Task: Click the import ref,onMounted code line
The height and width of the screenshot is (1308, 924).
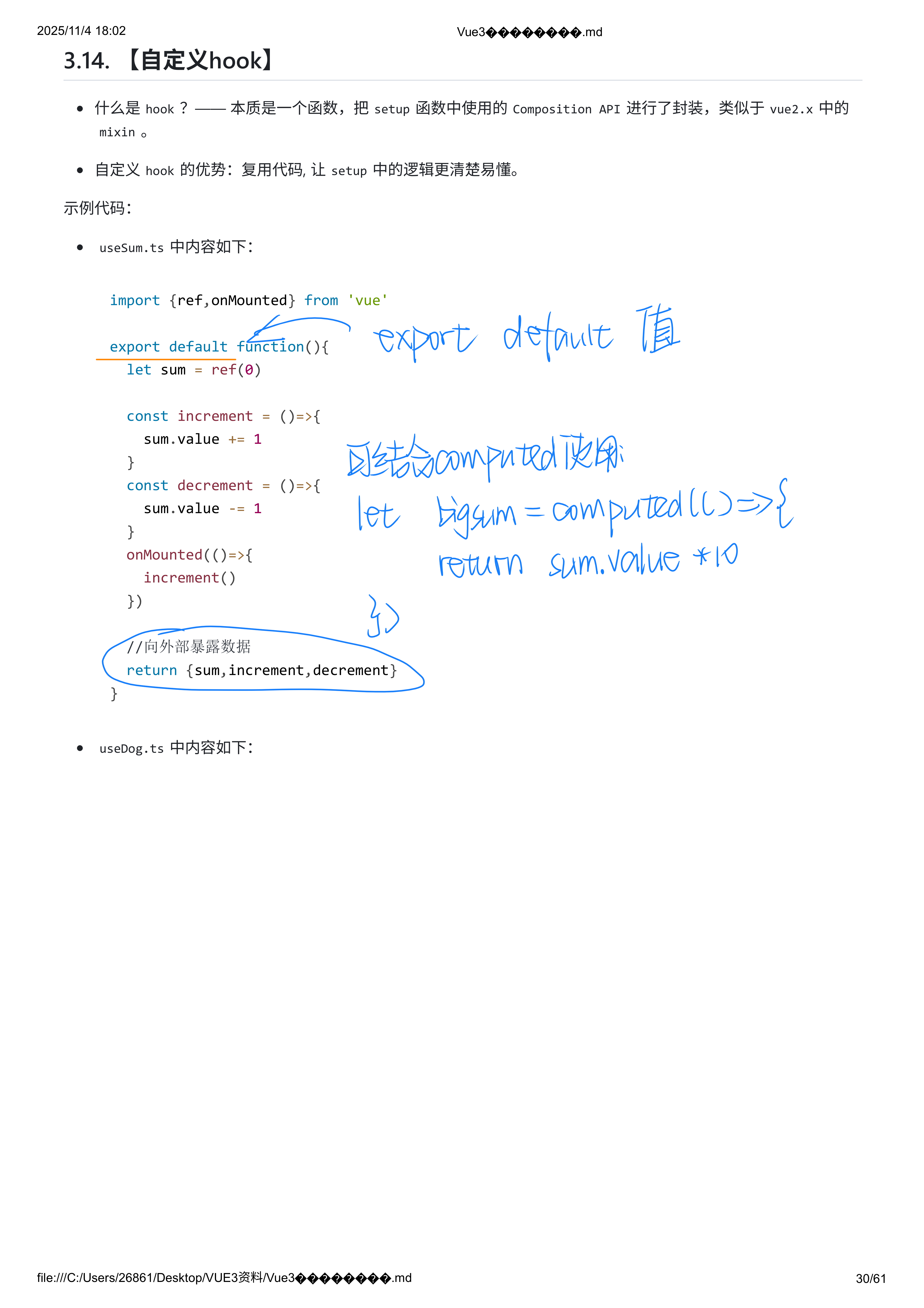Action: tap(248, 300)
